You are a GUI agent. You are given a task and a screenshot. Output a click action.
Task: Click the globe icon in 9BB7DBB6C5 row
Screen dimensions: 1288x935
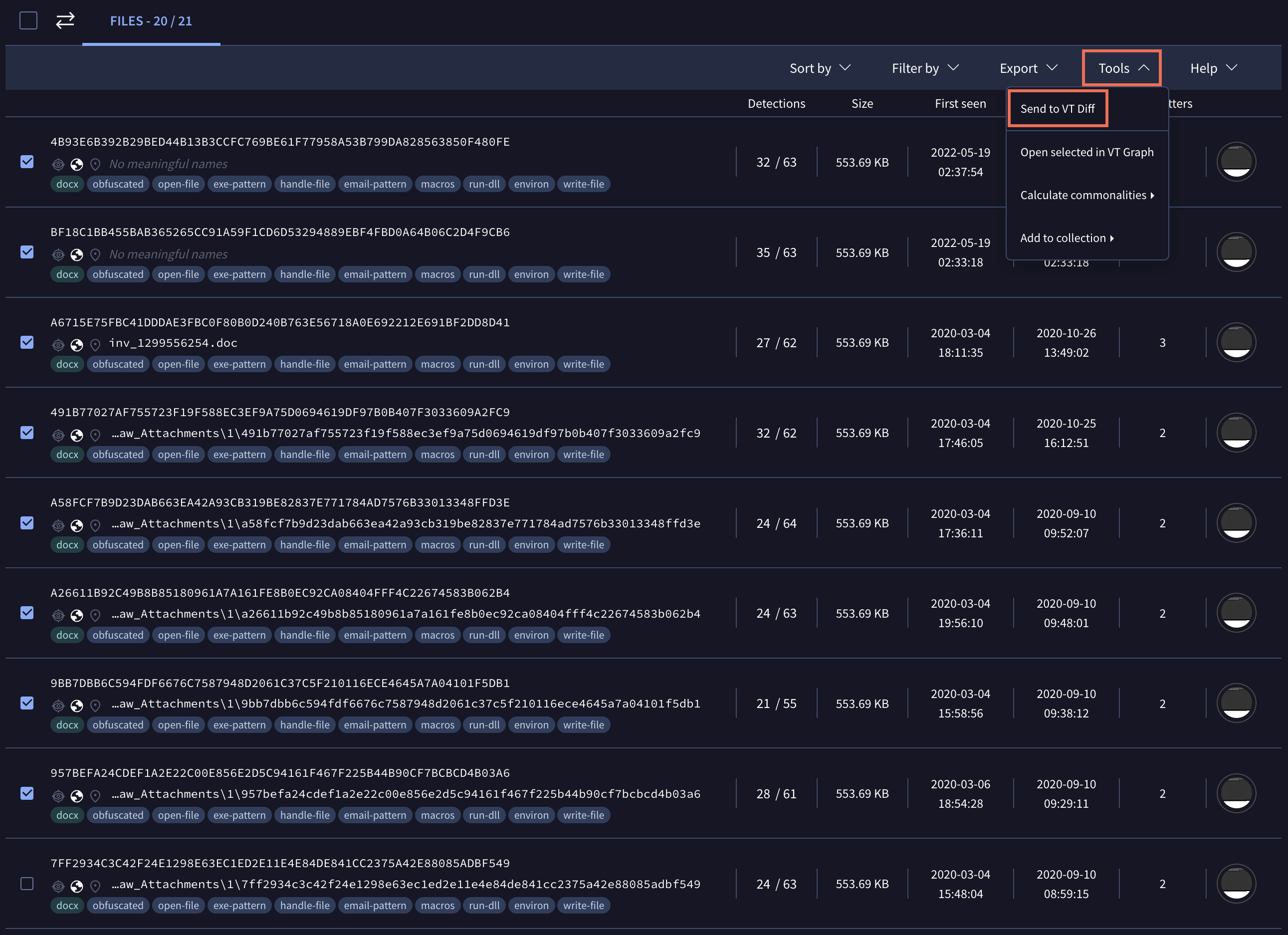pyautogui.click(x=77, y=705)
